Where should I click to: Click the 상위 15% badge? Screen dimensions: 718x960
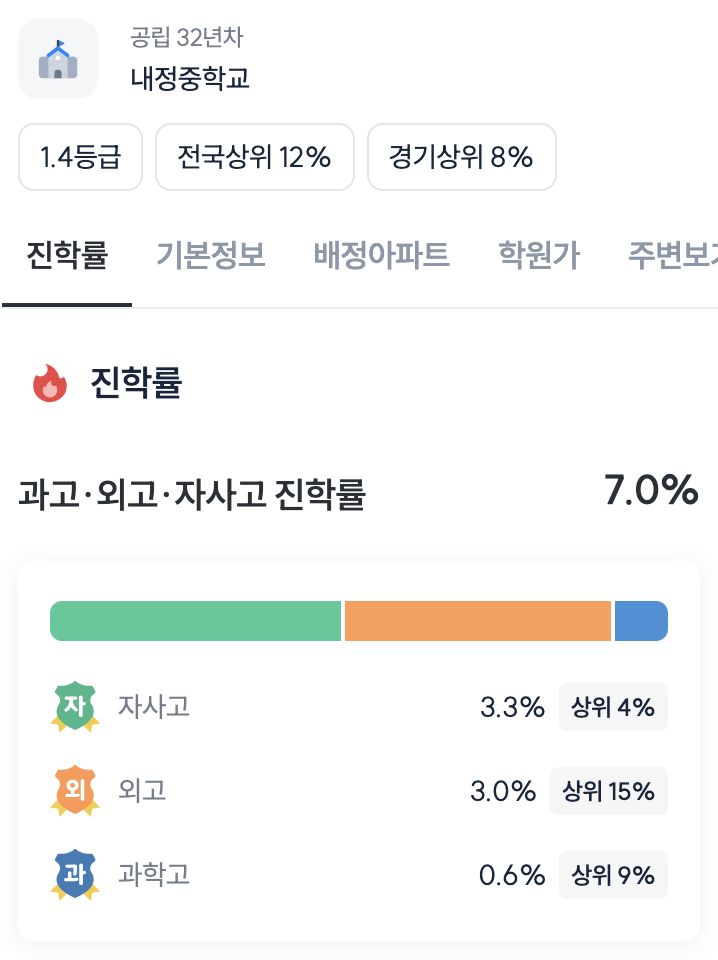point(609,792)
